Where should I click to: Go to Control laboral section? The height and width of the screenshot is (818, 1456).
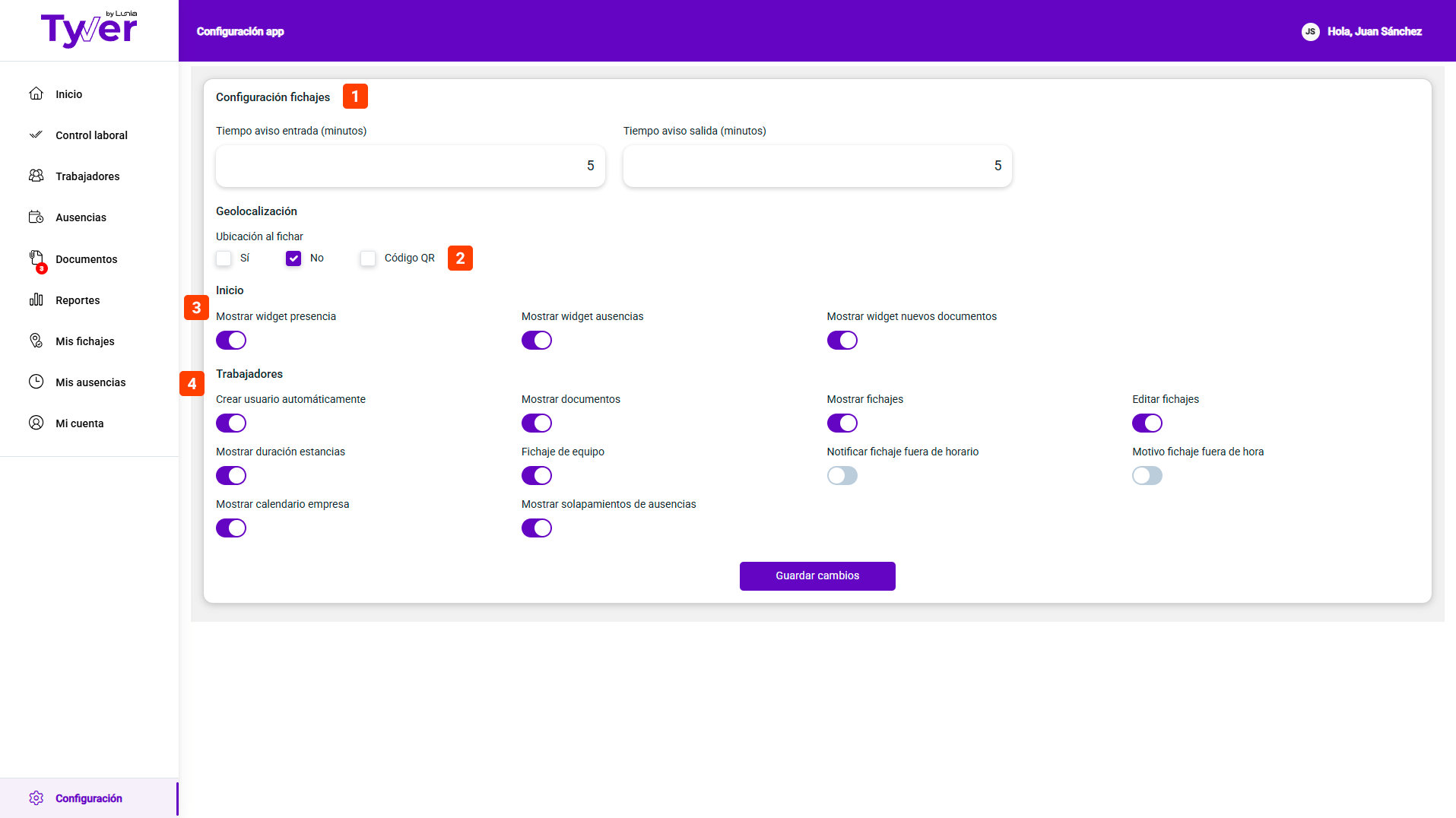pyautogui.click(x=89, y=135)
